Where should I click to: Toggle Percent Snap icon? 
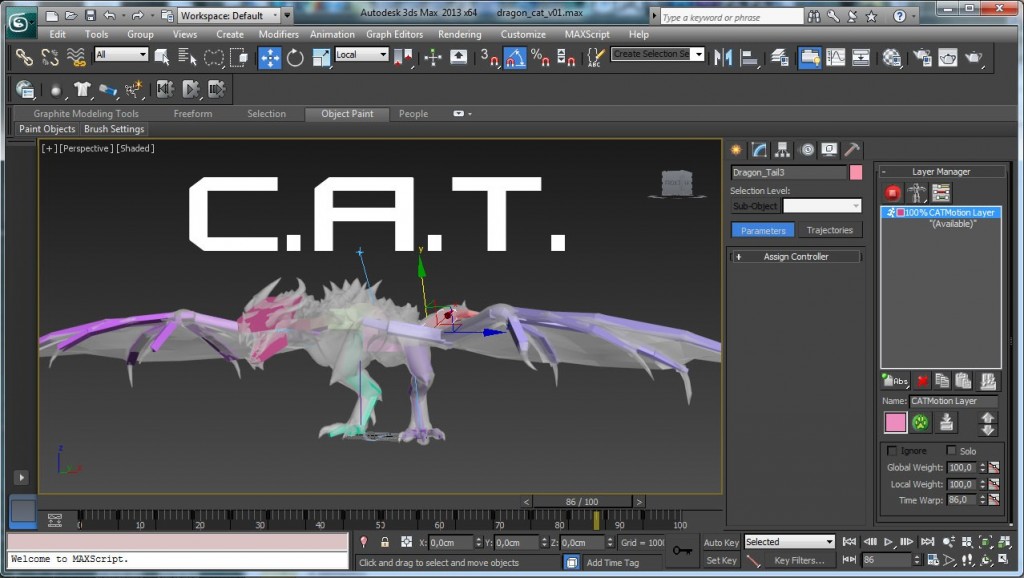[x=540, y=57]
